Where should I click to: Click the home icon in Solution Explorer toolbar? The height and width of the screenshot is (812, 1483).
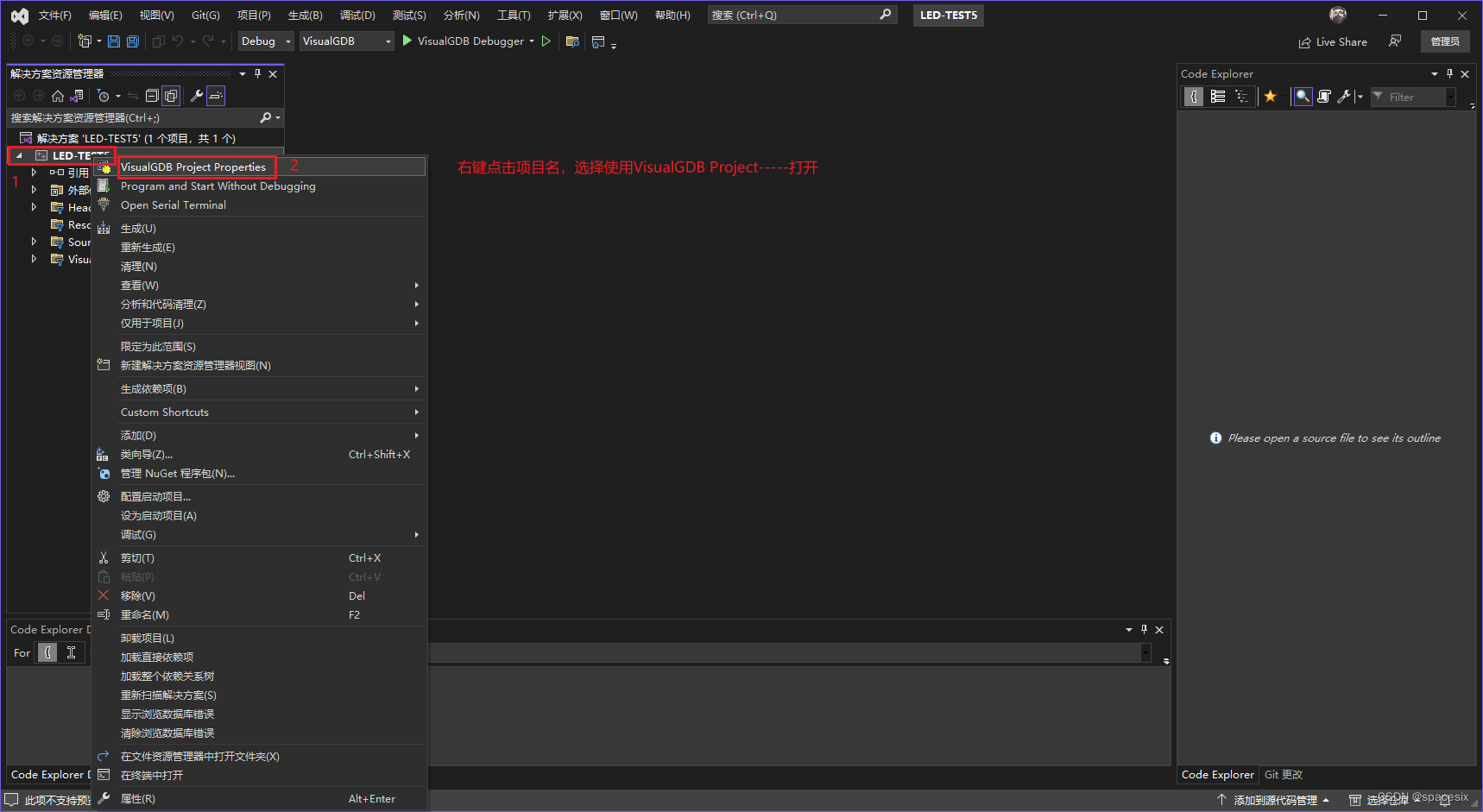tap(57, 95)
